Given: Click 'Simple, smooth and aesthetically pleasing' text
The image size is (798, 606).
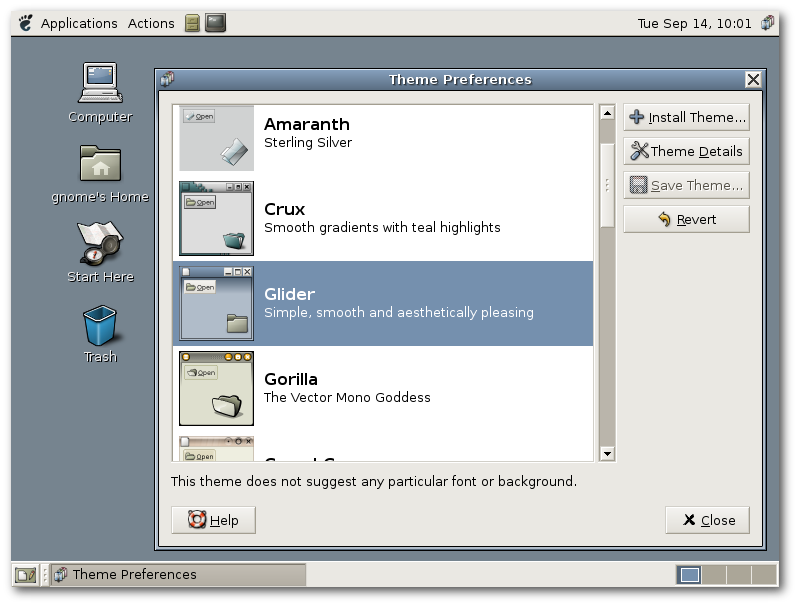Looking at the screenshot, I should pos(399,312).
